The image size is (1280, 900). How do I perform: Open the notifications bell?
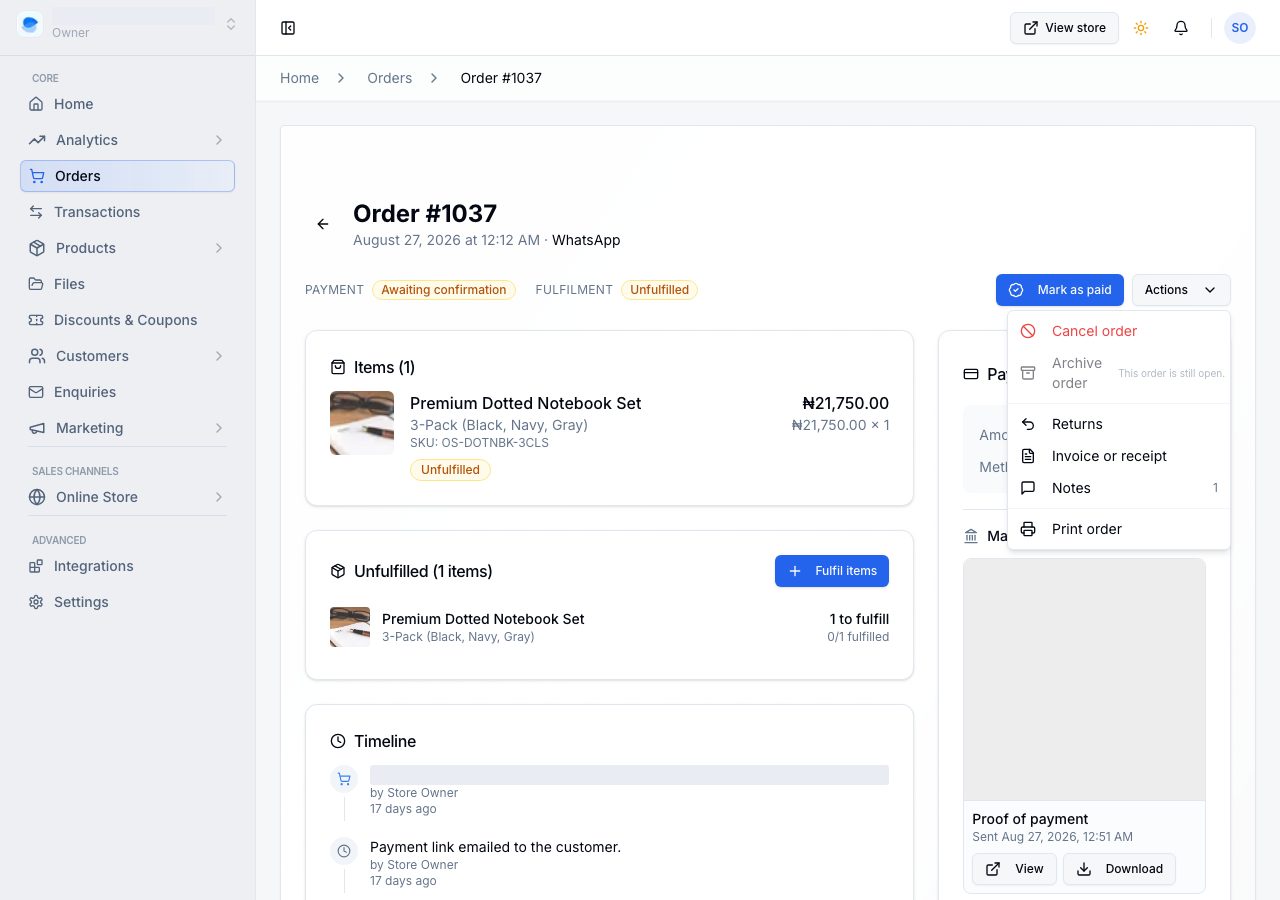pyautogui.click(x=1181, y=28)
